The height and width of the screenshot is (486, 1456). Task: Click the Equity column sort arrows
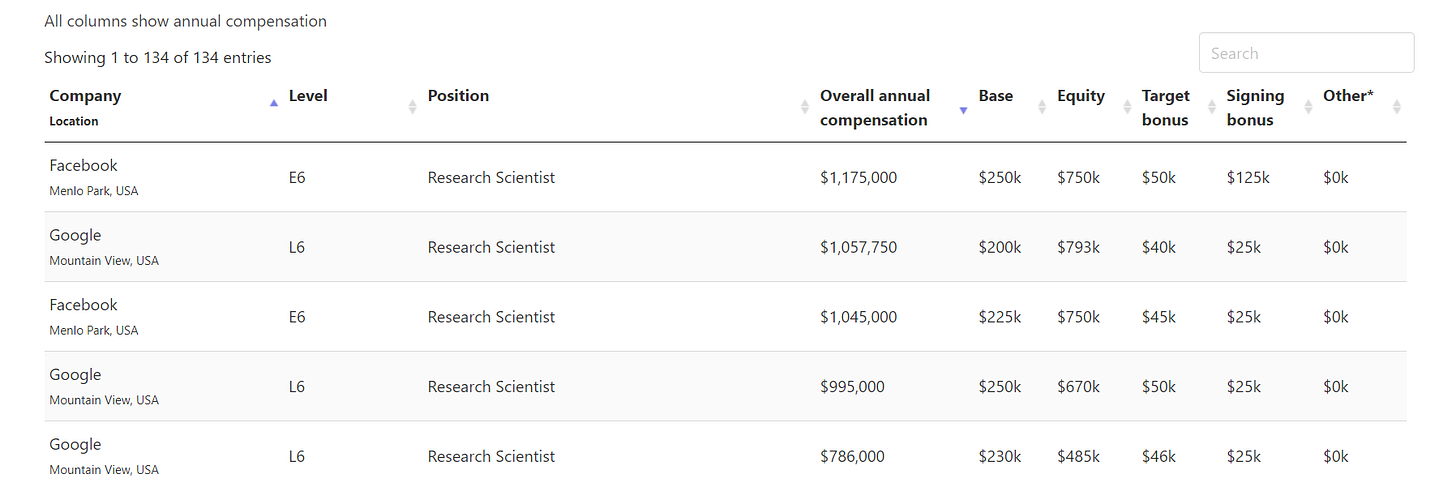1127,107
